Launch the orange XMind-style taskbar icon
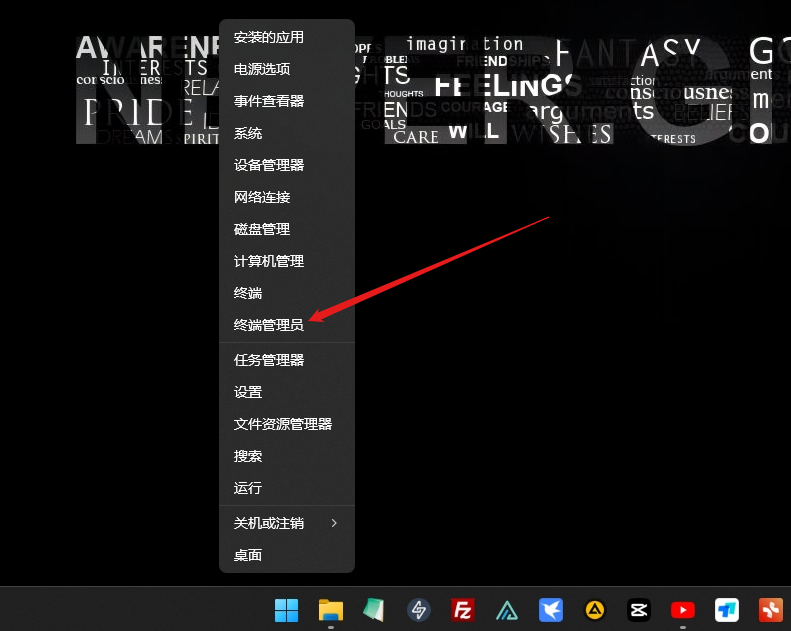791x631 pixels. tap(770, 609)
